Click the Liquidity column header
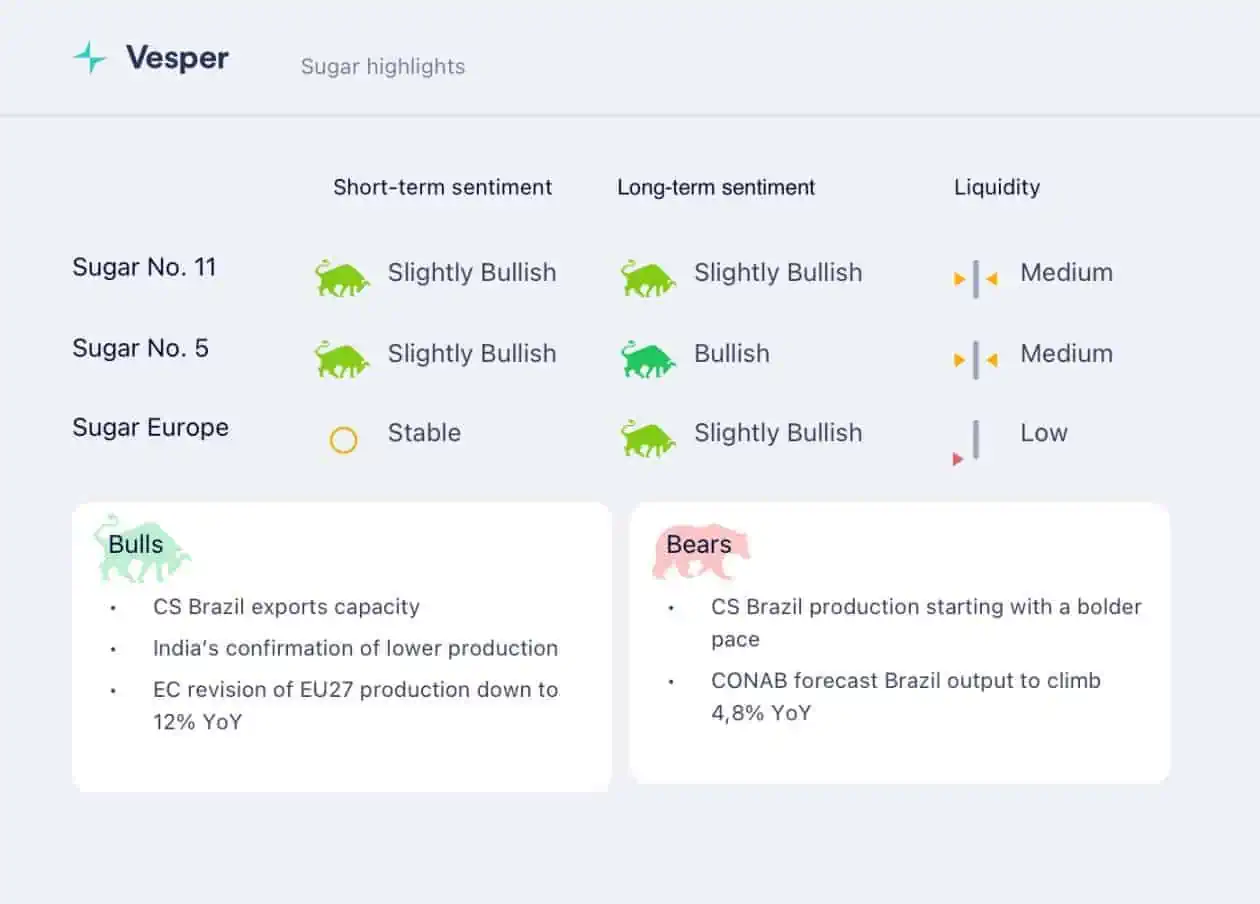The height and width of the screenshot is (904, 1260). (997, 187)
